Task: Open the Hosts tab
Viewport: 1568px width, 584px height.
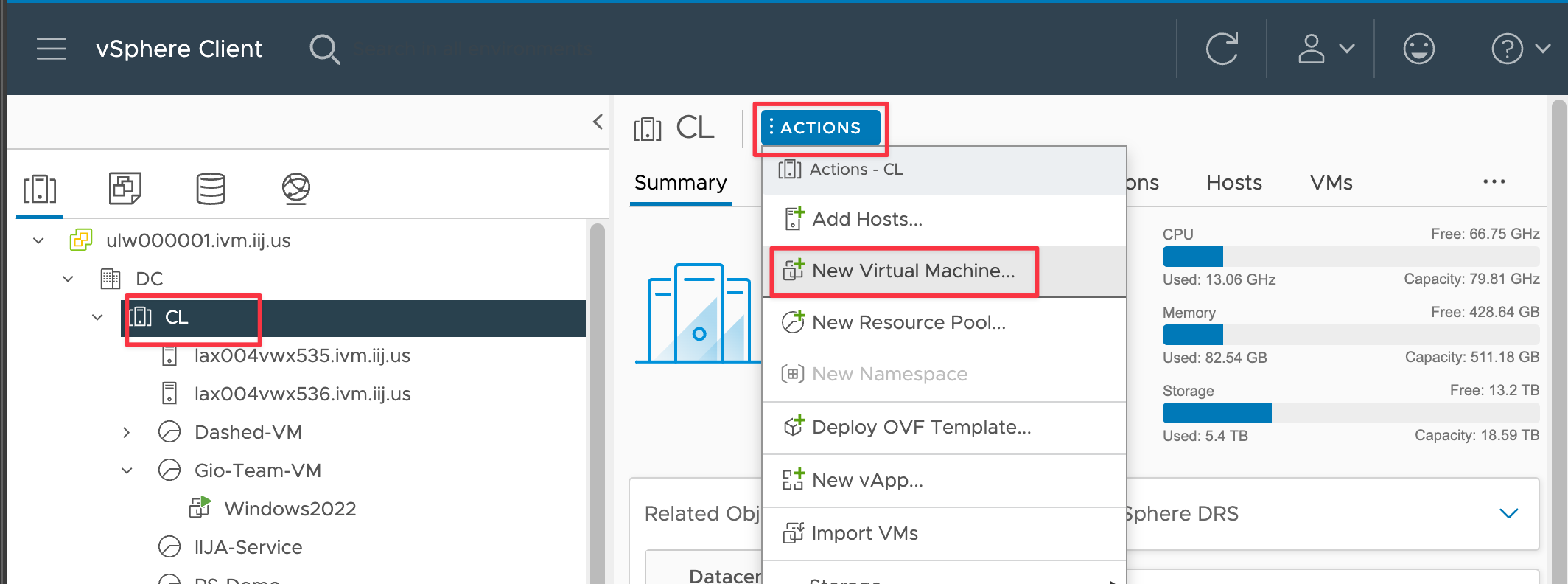Action: [x=1234, y=182]
